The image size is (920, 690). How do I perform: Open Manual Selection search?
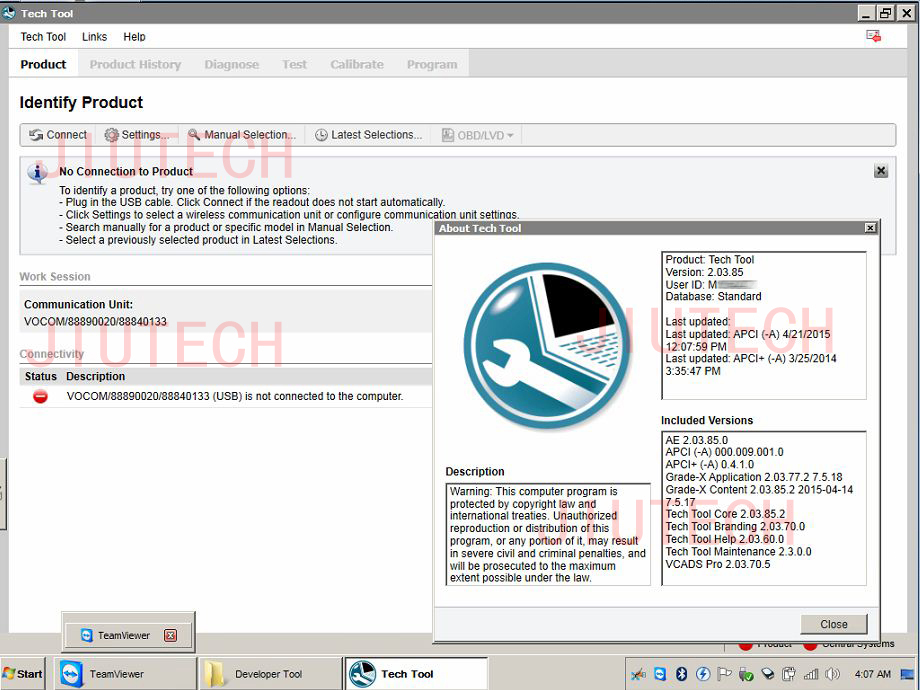tap(241, 135)
